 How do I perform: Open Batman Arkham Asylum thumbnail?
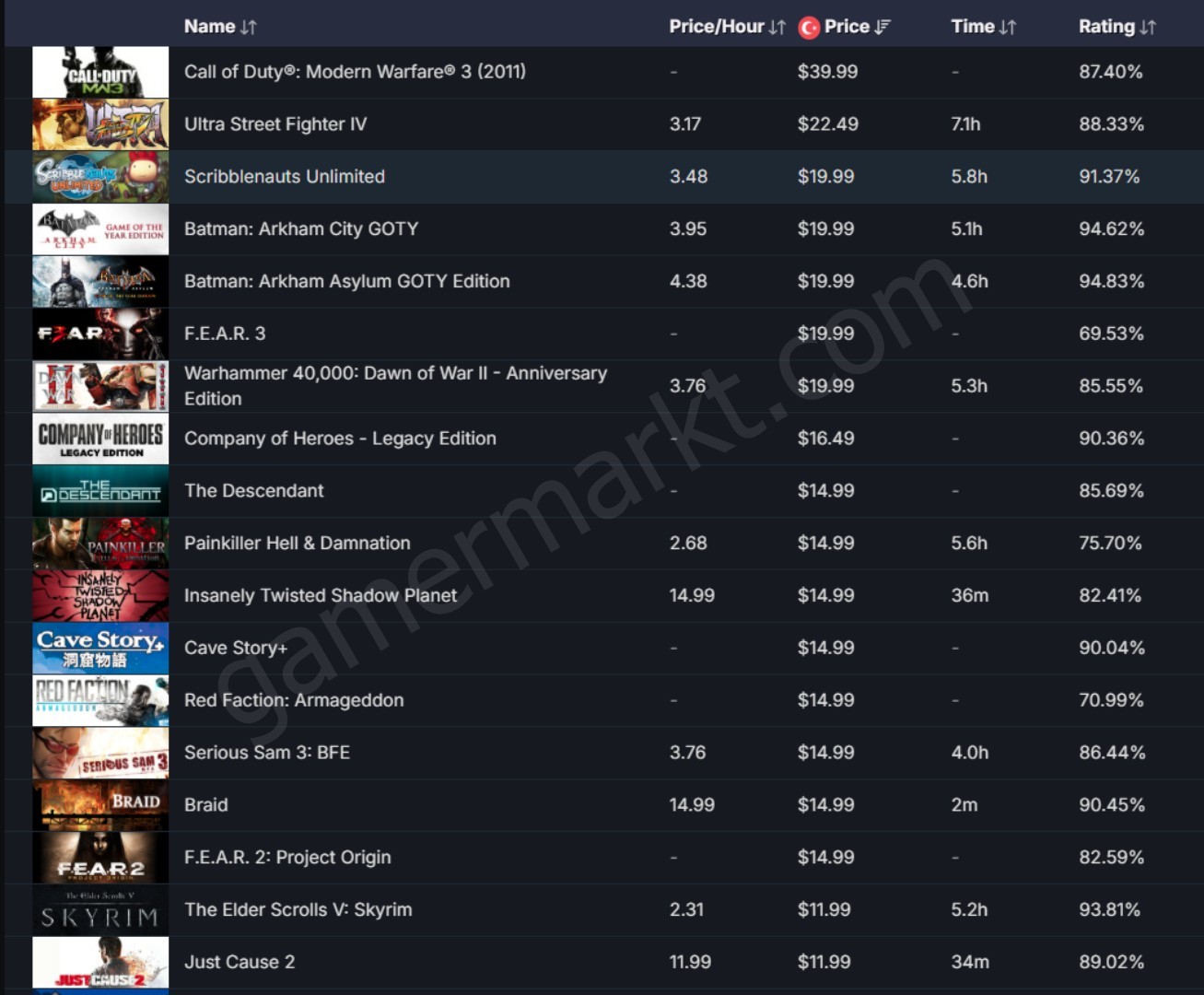coord(100,282)
